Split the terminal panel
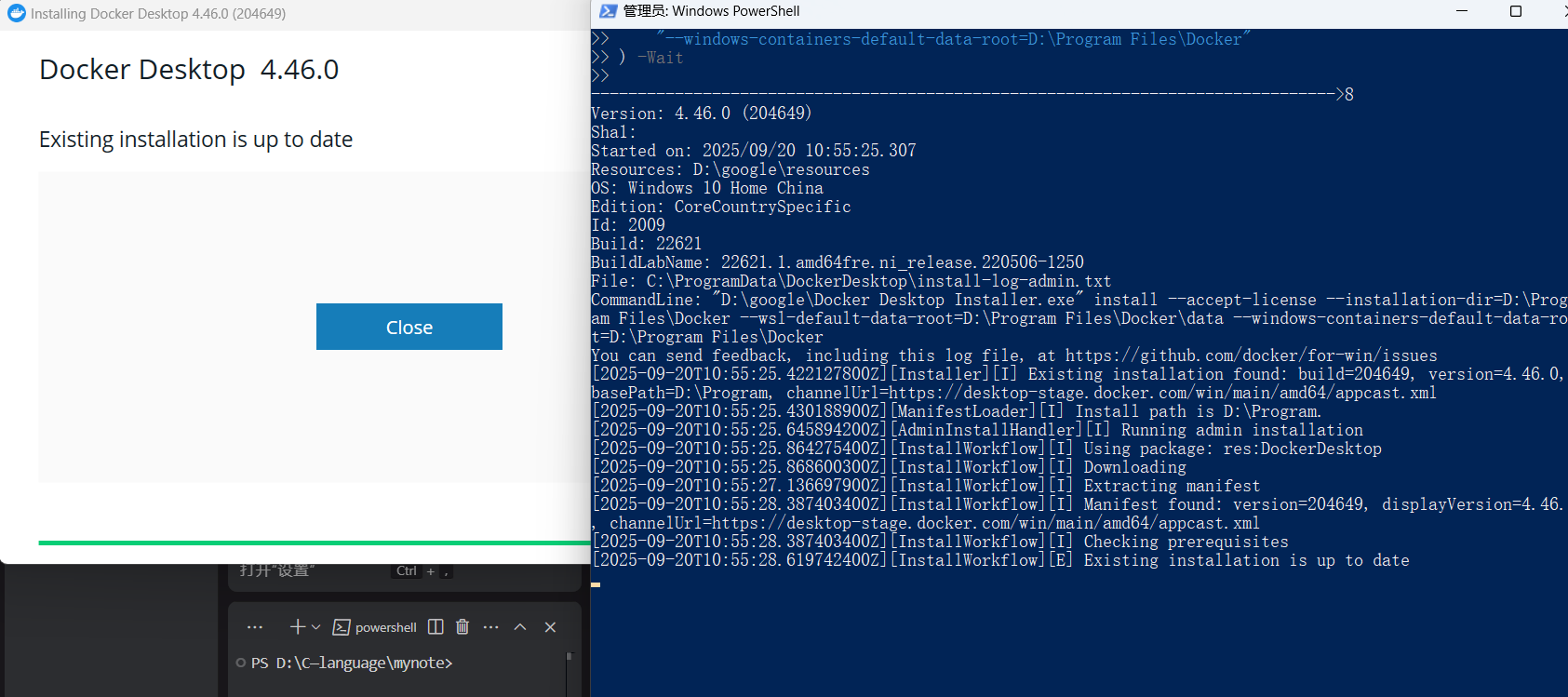 [x=436, y=627]
